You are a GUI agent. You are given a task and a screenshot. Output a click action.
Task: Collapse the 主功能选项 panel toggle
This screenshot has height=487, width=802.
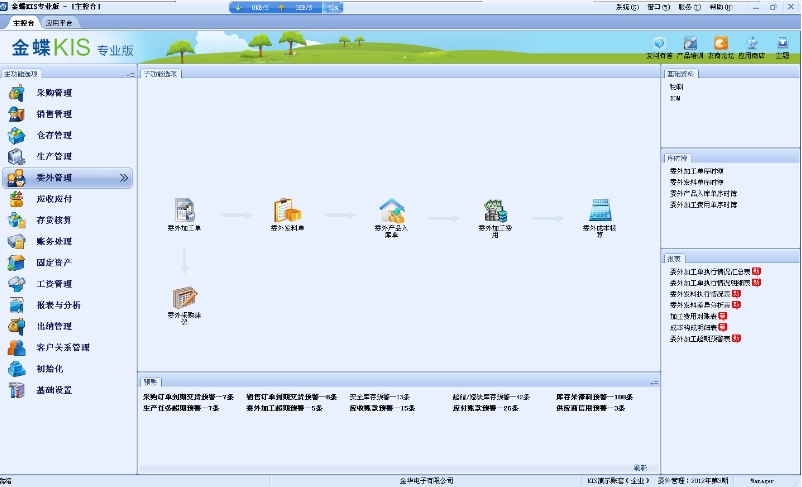click(x=130, y=75)
